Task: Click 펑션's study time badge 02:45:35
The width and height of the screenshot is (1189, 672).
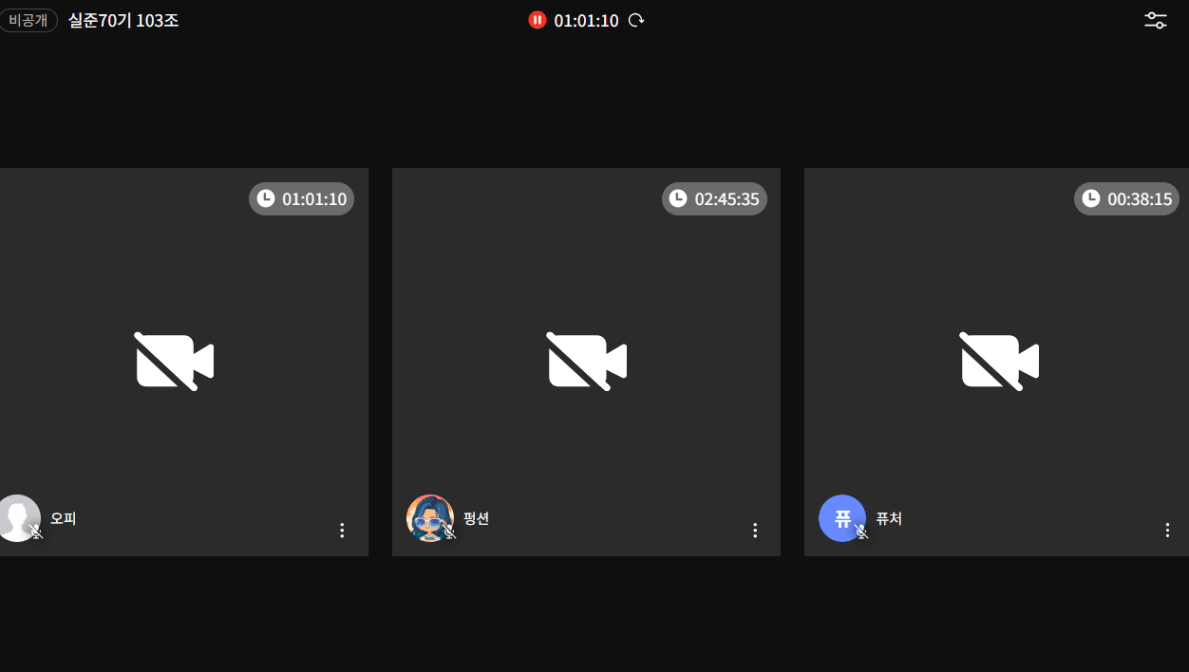Action: pyautogui.click(x=714, y=199)
